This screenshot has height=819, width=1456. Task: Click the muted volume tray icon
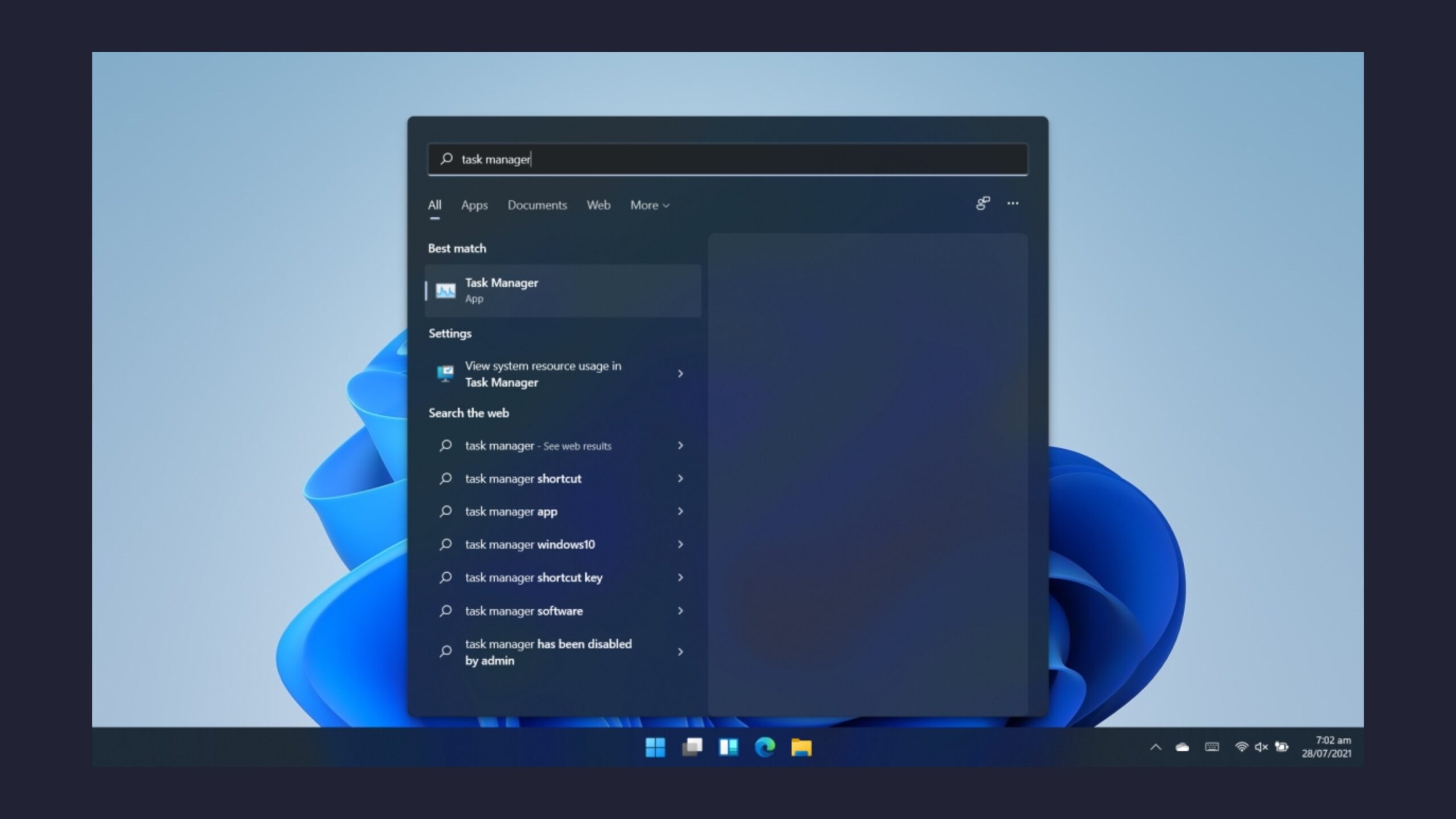tap(1261, 747)
